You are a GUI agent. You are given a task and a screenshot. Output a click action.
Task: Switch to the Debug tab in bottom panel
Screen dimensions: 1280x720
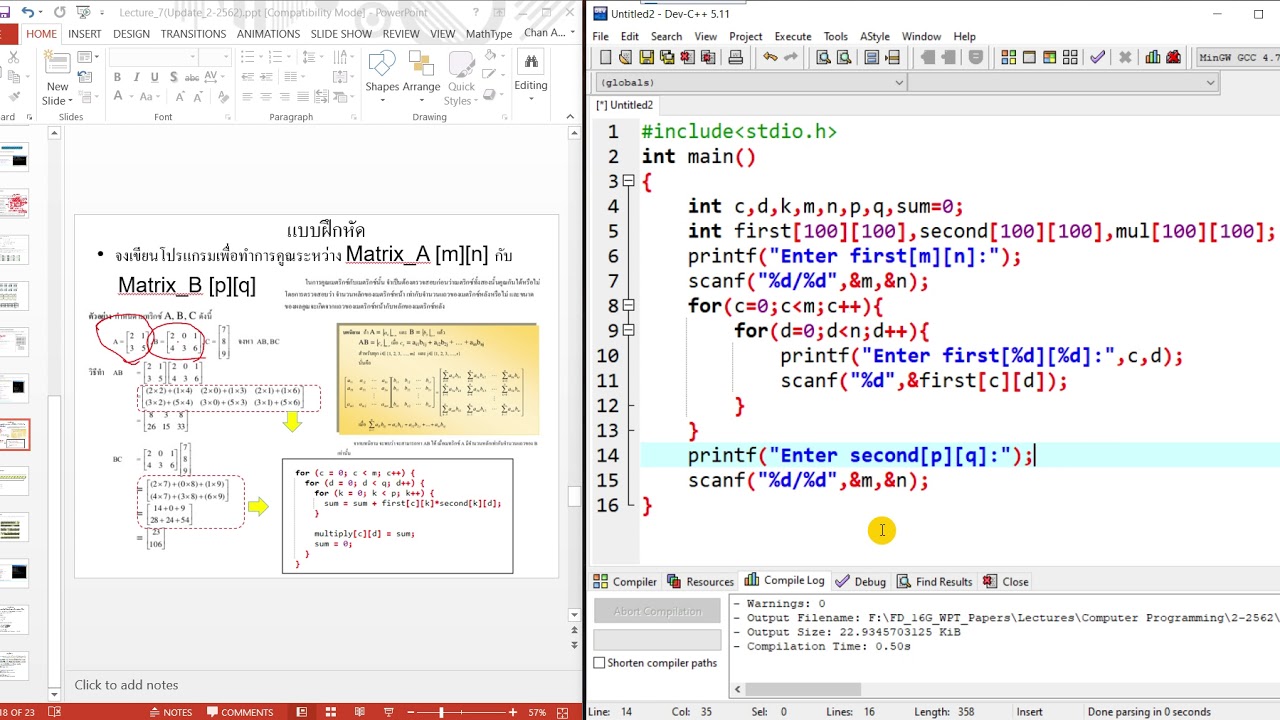pos(861,581)
